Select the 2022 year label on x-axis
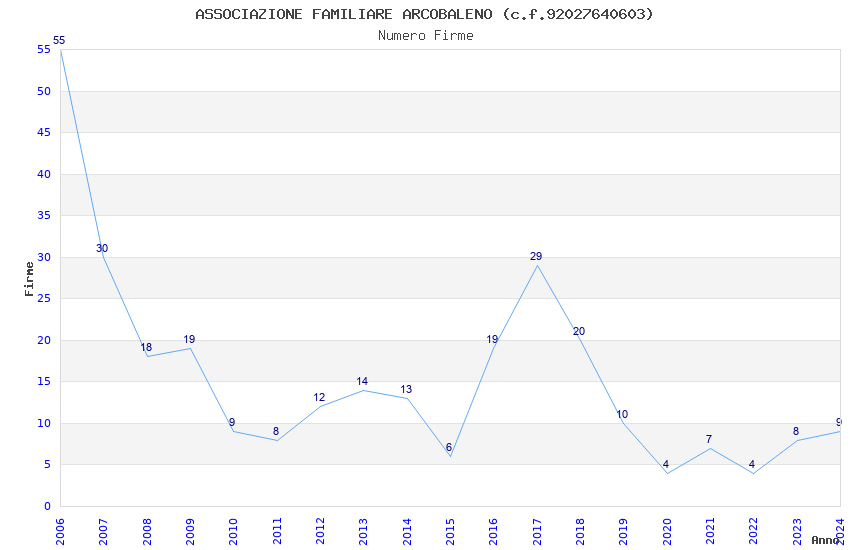 click(754, 532)
